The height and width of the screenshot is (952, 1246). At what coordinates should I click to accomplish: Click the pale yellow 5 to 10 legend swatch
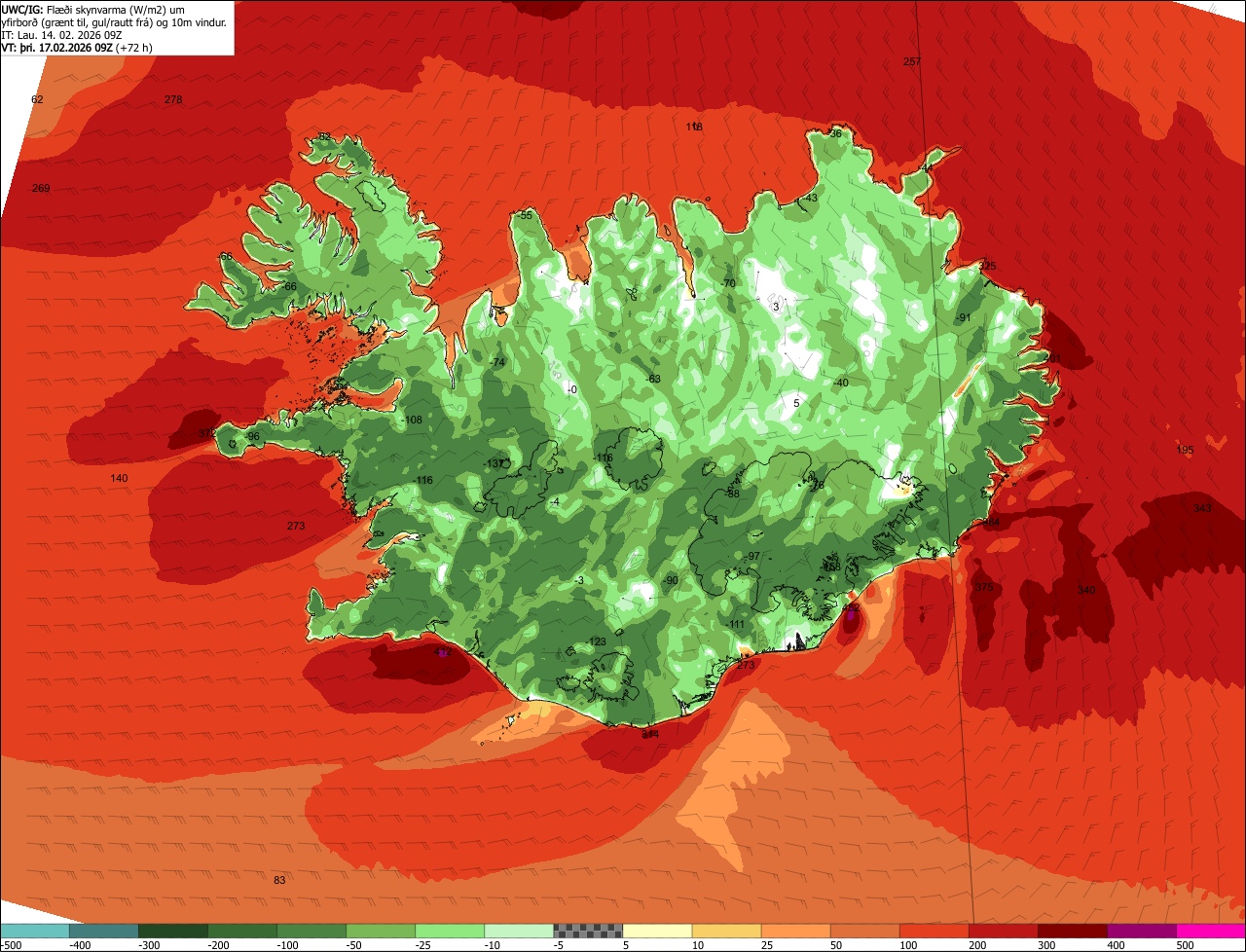[x=657, y=931]
